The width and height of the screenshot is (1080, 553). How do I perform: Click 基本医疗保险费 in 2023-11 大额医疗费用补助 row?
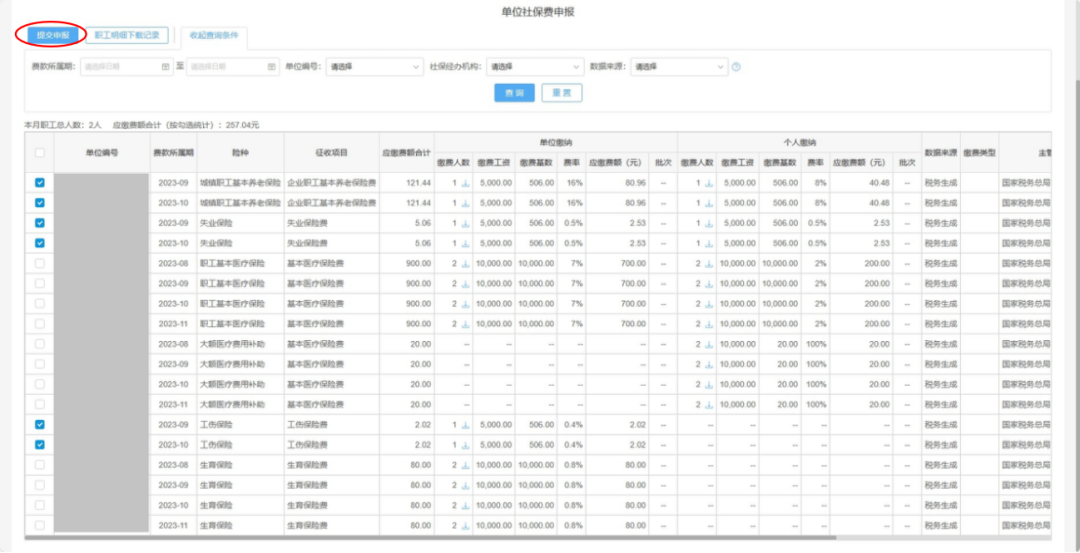tap(315, 404)
